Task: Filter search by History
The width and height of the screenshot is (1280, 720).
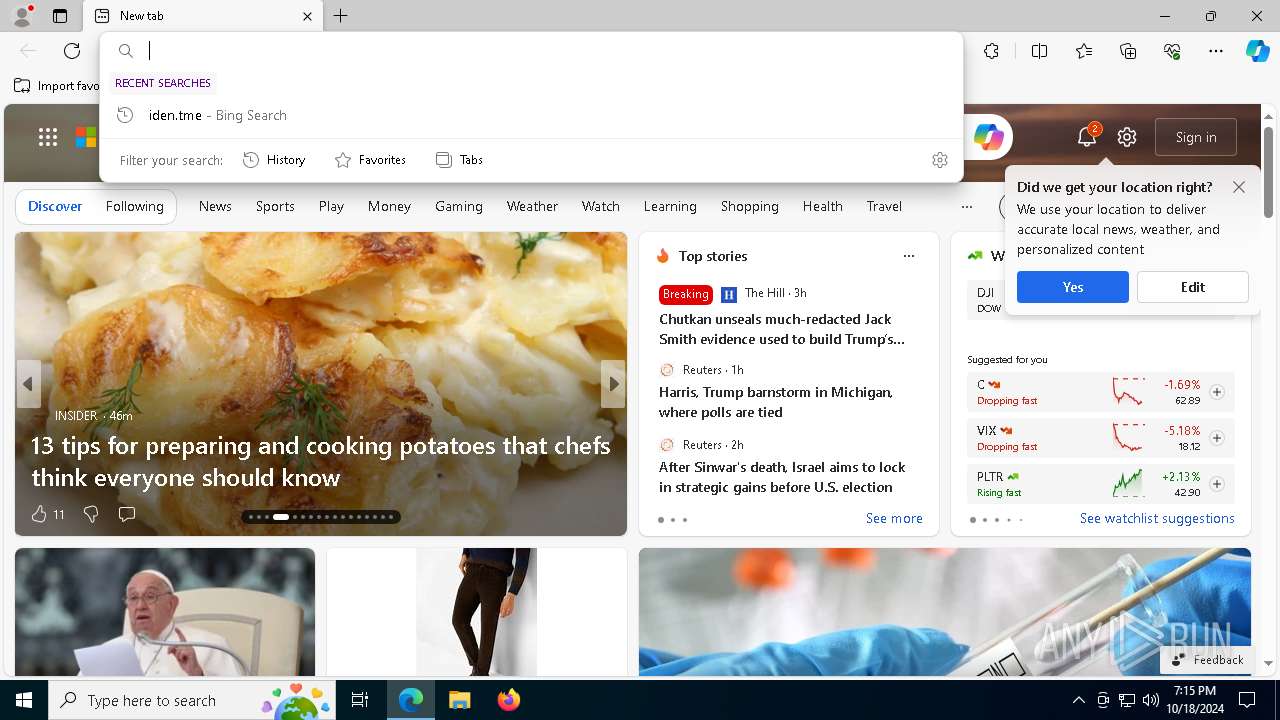Action: 274,160
